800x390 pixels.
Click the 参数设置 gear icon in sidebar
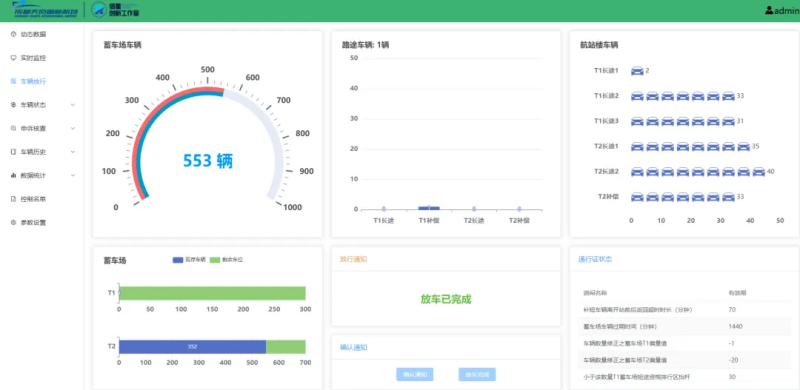(x=13, y=223)
